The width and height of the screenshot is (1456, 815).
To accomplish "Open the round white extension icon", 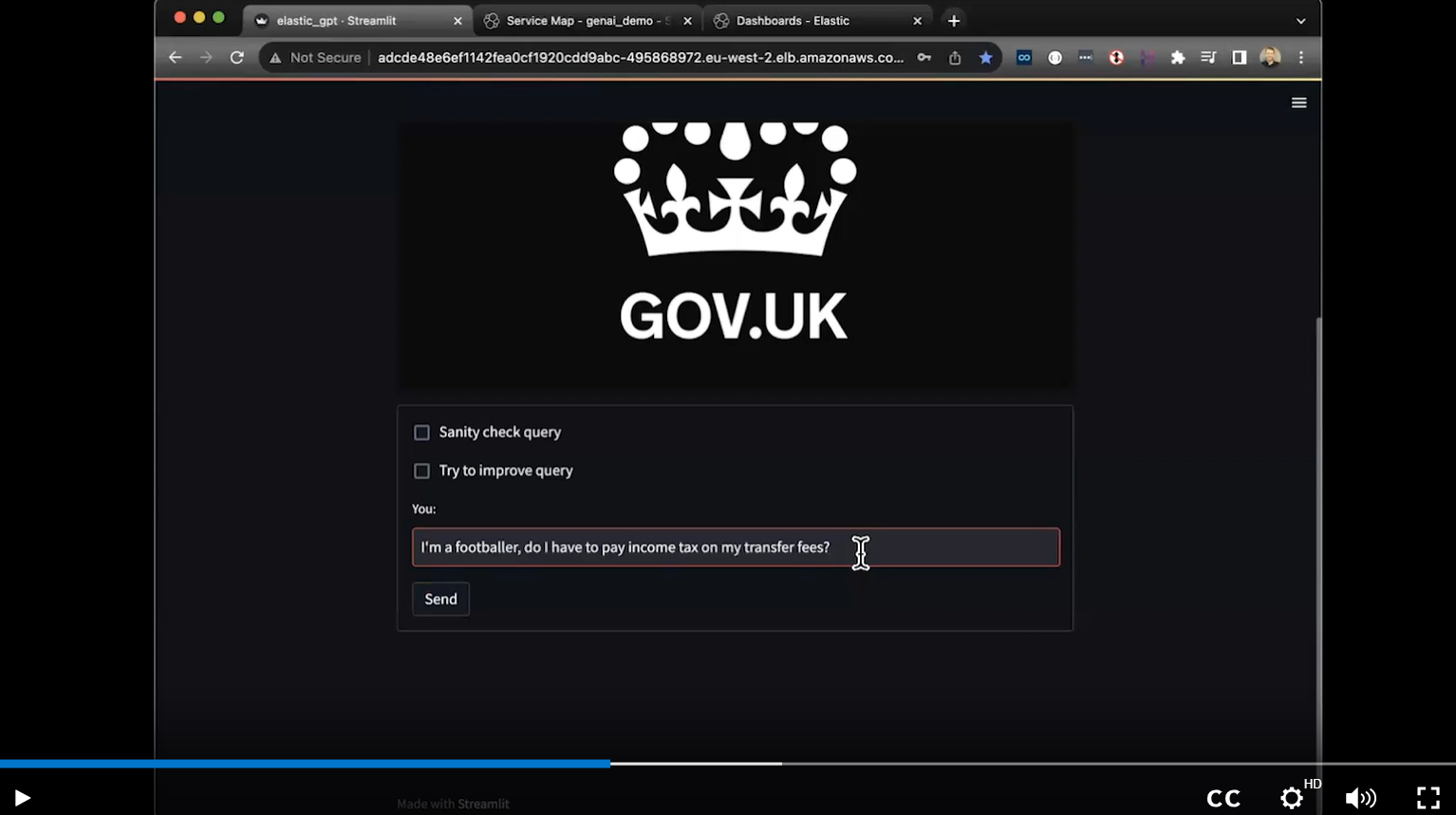I will click(x=1055, y=58).
